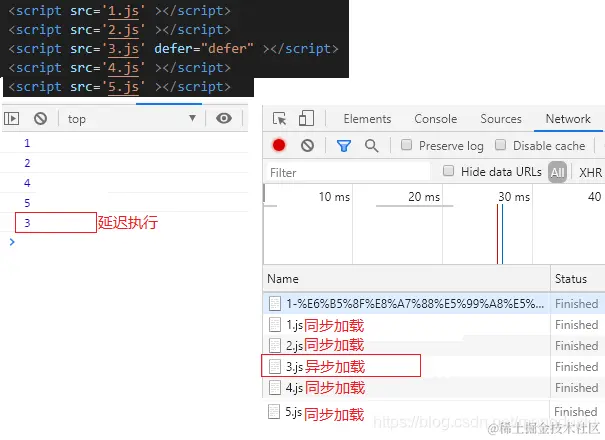Switch to the Elements tab
The width and height of the screenshot is (605, 440).
coord(367,119)
